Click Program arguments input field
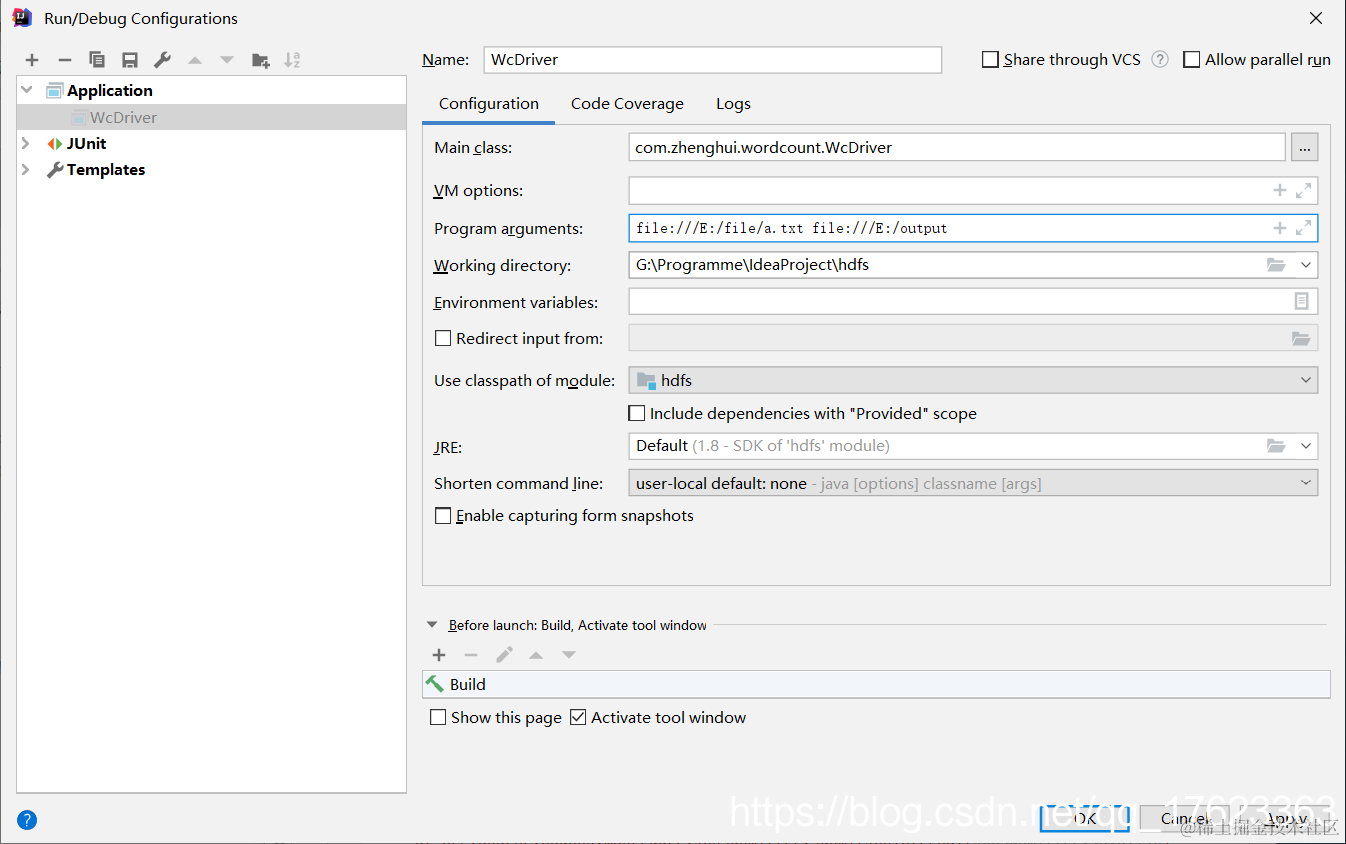This screenshot has height=844, width=1346. point(973,228)
